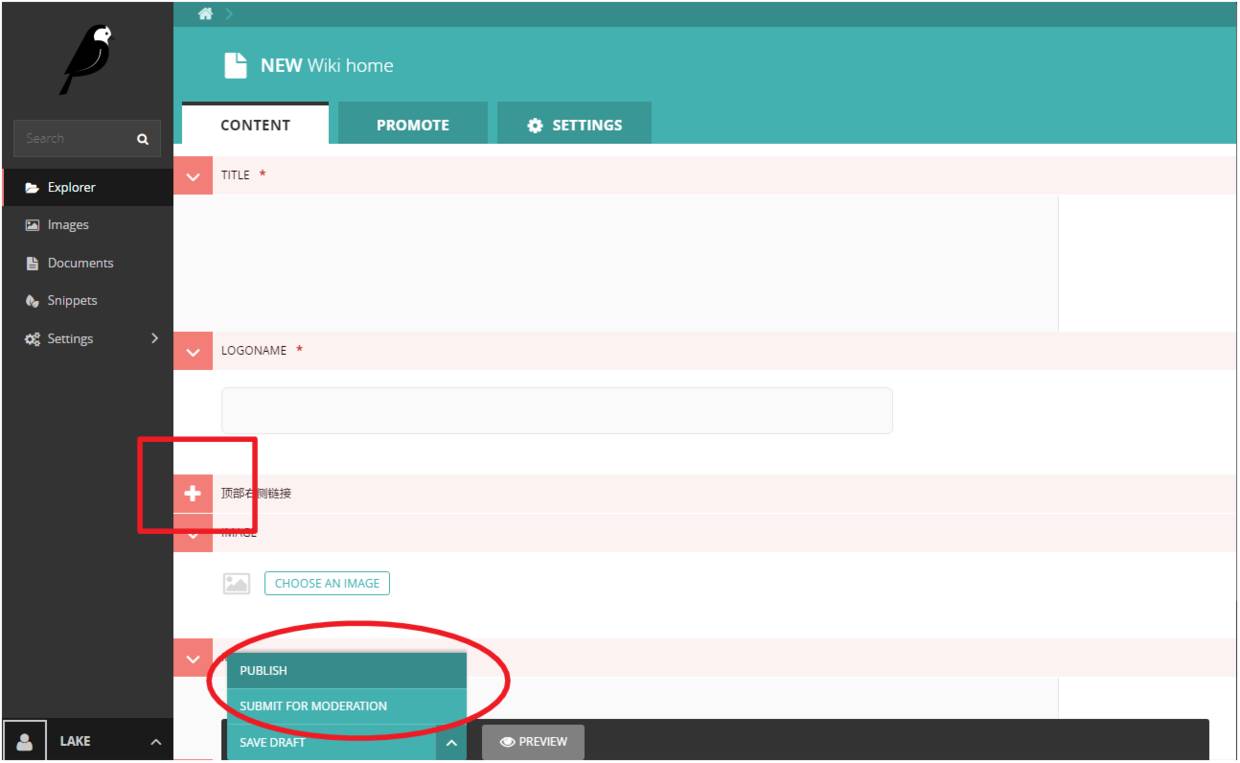Switch to the Content tab
The height and width of the screenshot is (763, 1240).
point(255,124)
